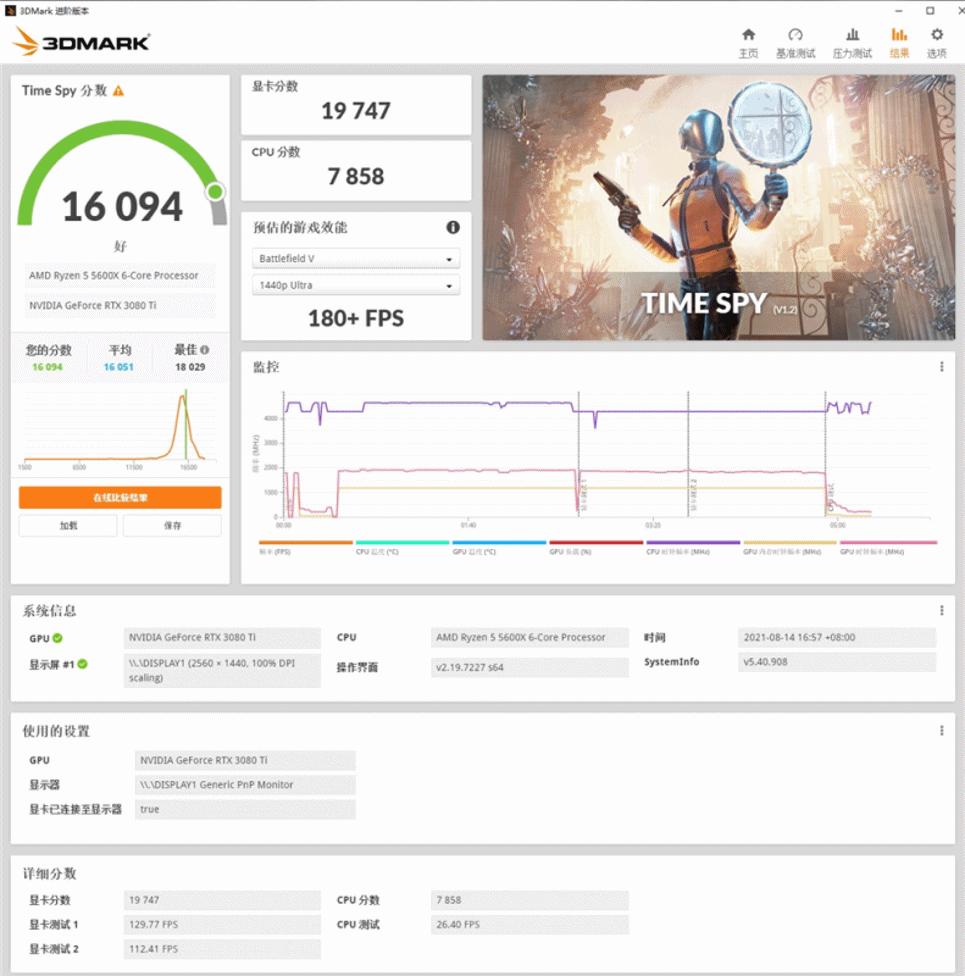The height and width of the screenshot is (976, 965).
Task: Open the Home (主页) tab
Action: pos(748,43)
